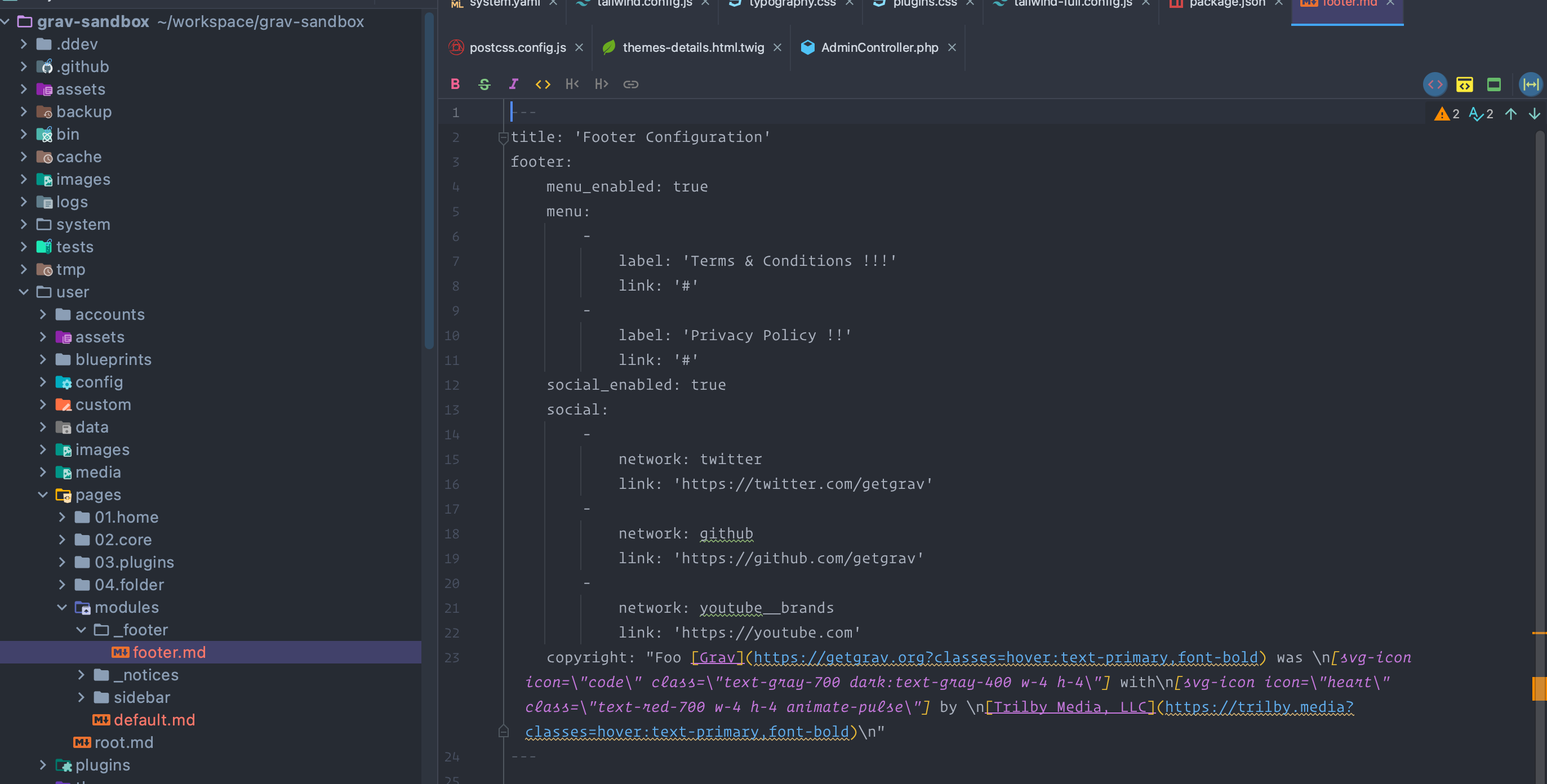The width and height of the screenshot is (1547, 784).
Task: Toggle bold formatting in the Markdown toolbar
Action: (455, 84)
